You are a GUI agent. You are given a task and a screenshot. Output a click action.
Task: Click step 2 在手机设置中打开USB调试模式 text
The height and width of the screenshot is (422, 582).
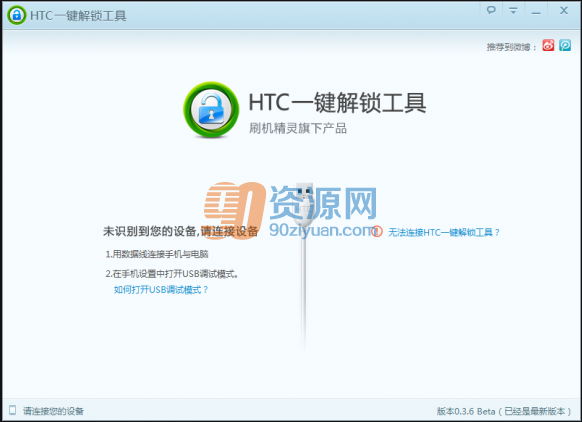172,274
